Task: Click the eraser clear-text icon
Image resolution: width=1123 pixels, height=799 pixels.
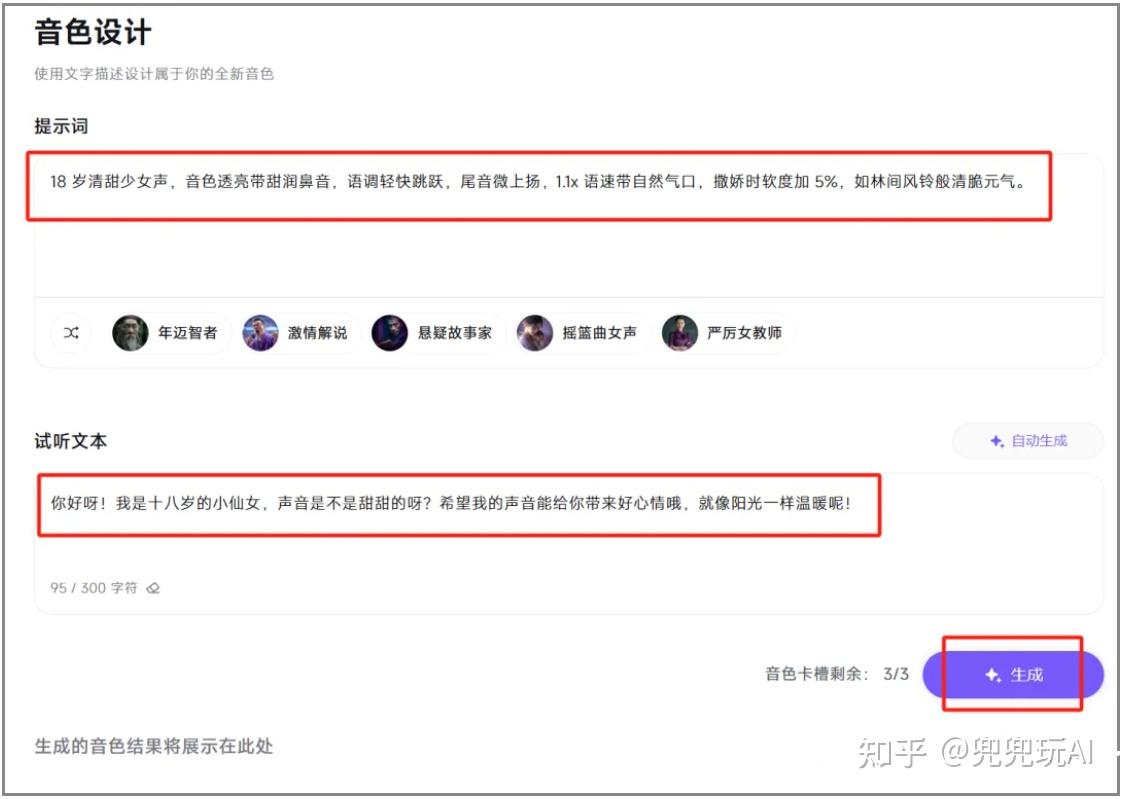Action: [x=153, y=588]
